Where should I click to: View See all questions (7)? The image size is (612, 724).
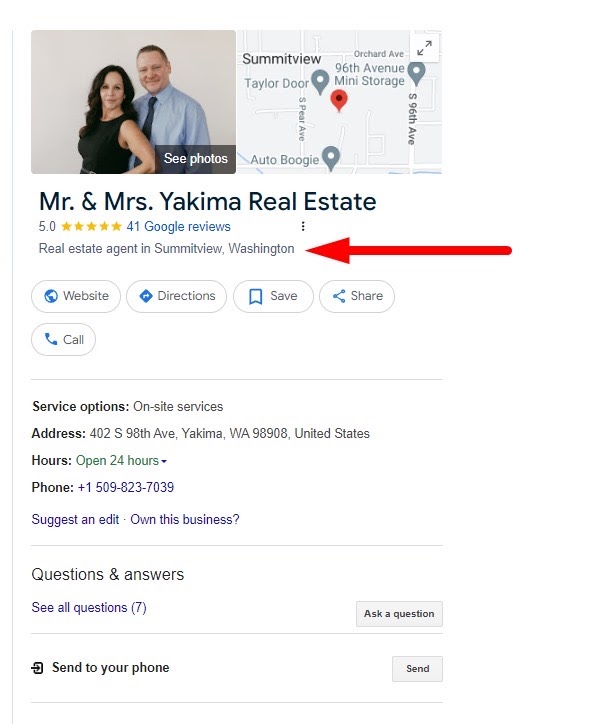click(x=89, y=607)
